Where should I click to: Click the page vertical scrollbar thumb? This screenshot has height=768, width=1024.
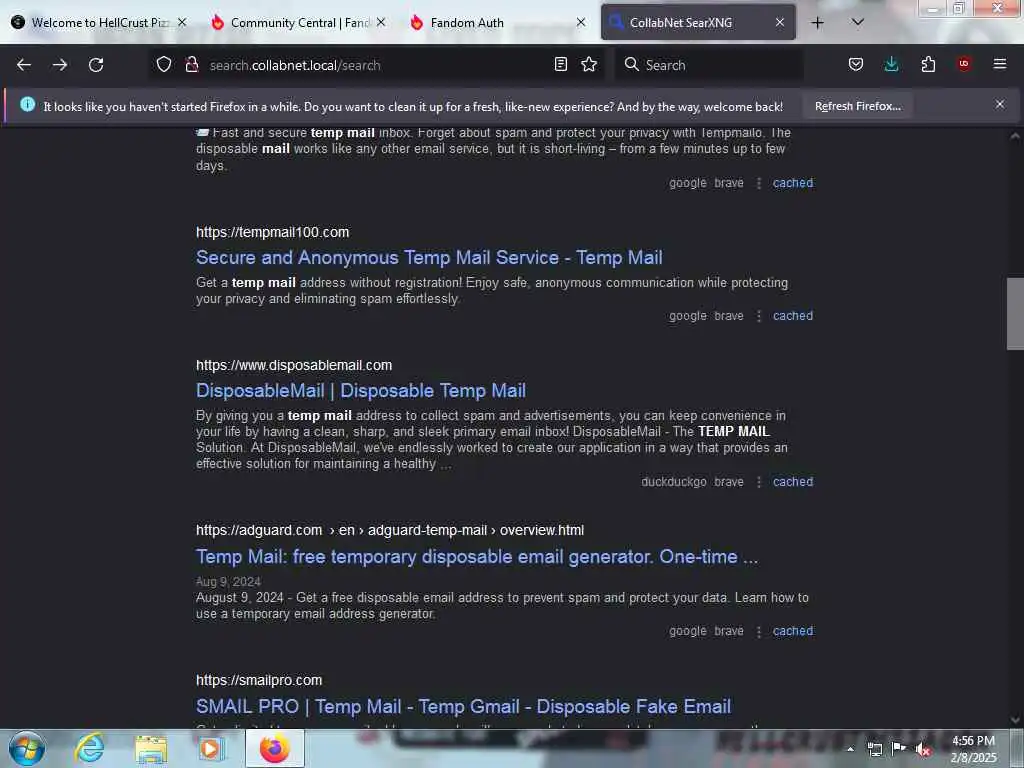(x=1015, y=314)
